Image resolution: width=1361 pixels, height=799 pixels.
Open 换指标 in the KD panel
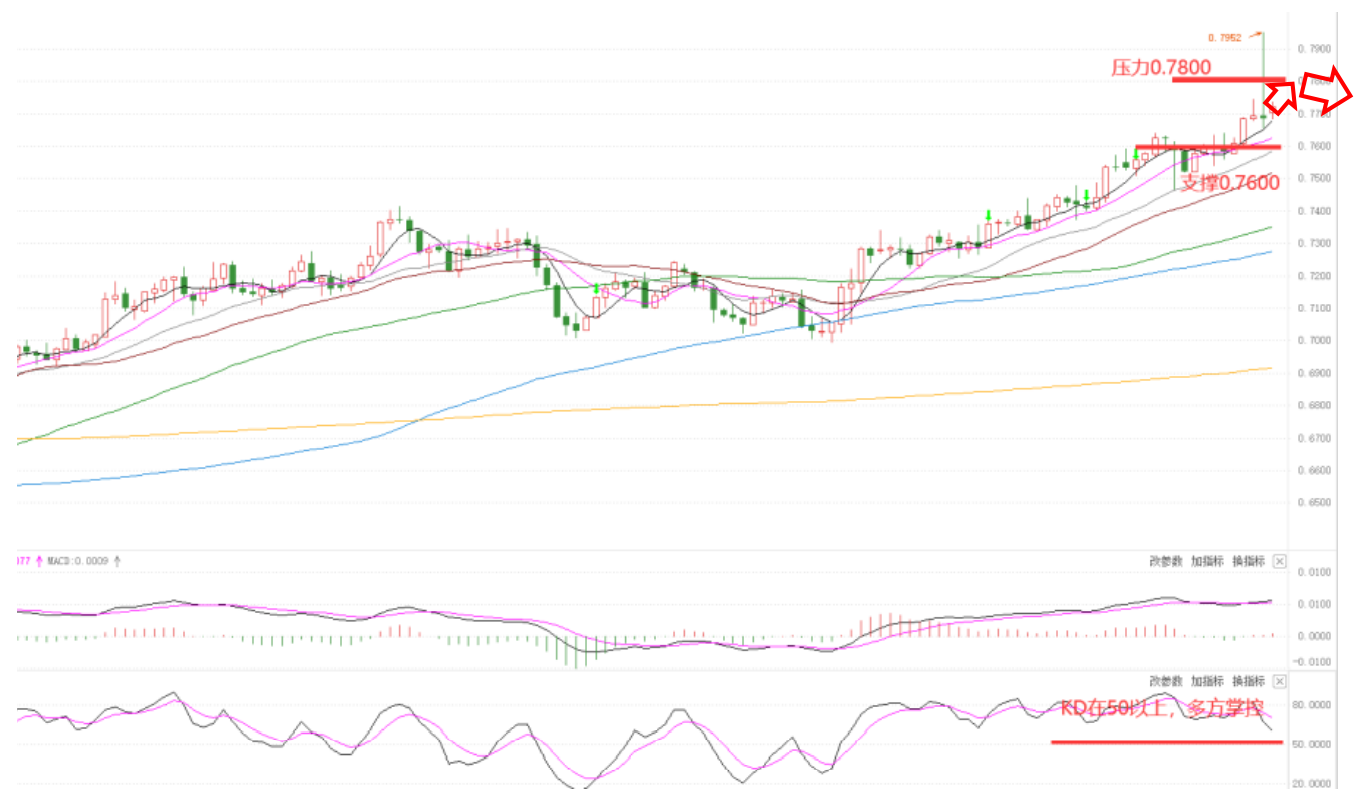pyautogui.click(x=1248, y=681)
